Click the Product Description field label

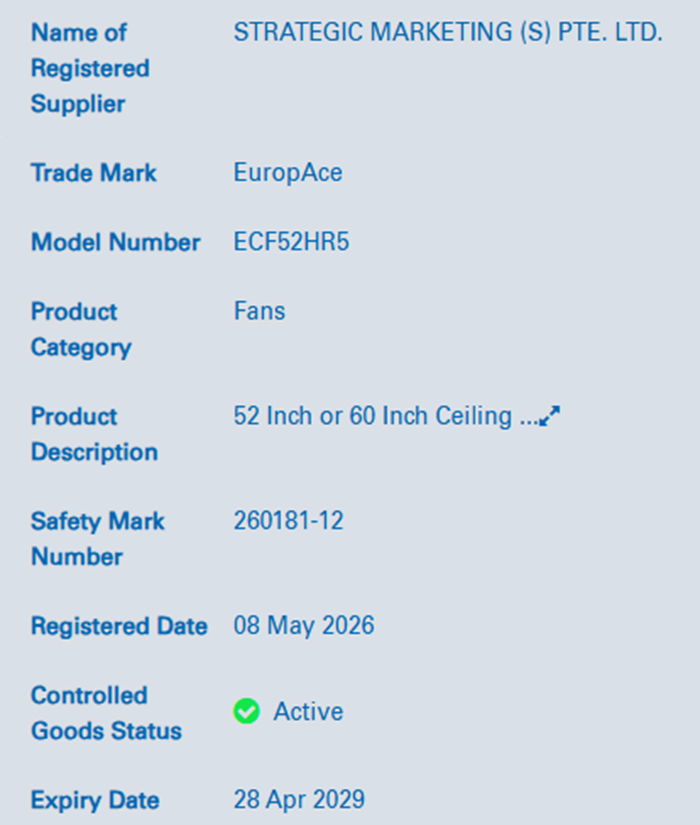pyautogui.click(x=95, y=434)
